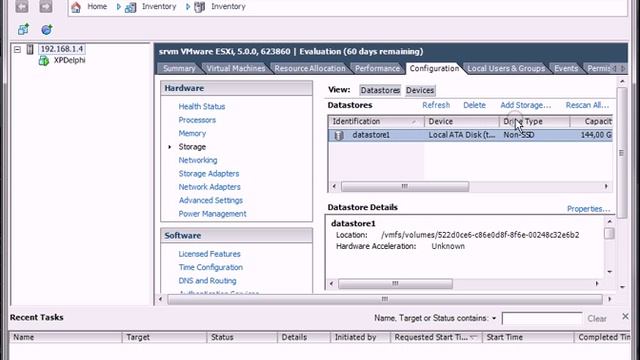The height and width of the screenshot is (360, 640).
Task: Open DNS and Routing
Action: point(207,281)
